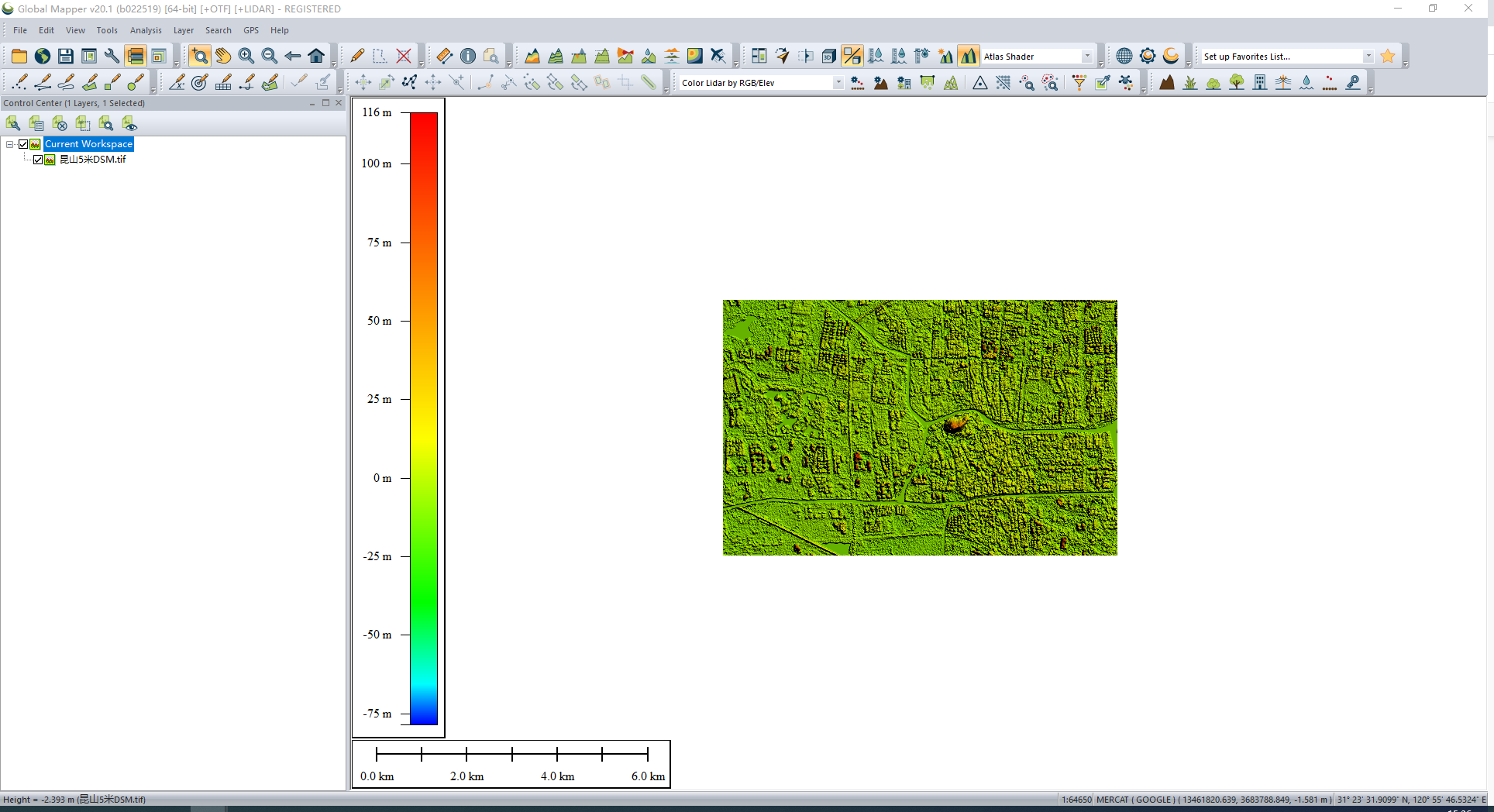
Task: Click the edit vertices icon
Action: tap(409, 82)
